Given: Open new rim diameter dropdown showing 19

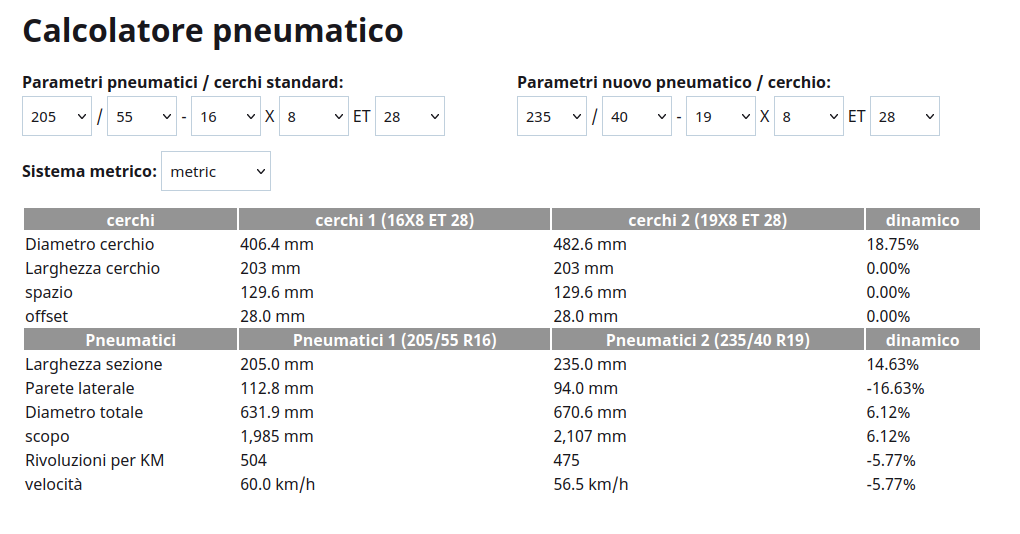Looking at the screenshot, I should point(721,116).
